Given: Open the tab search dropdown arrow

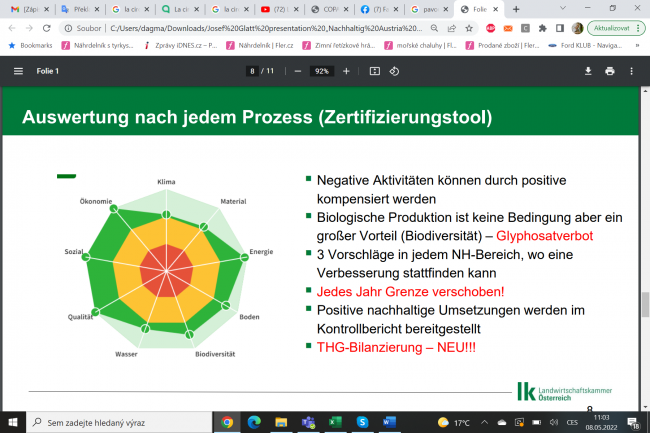Looking at the screenshot, I should pos(563,8).
